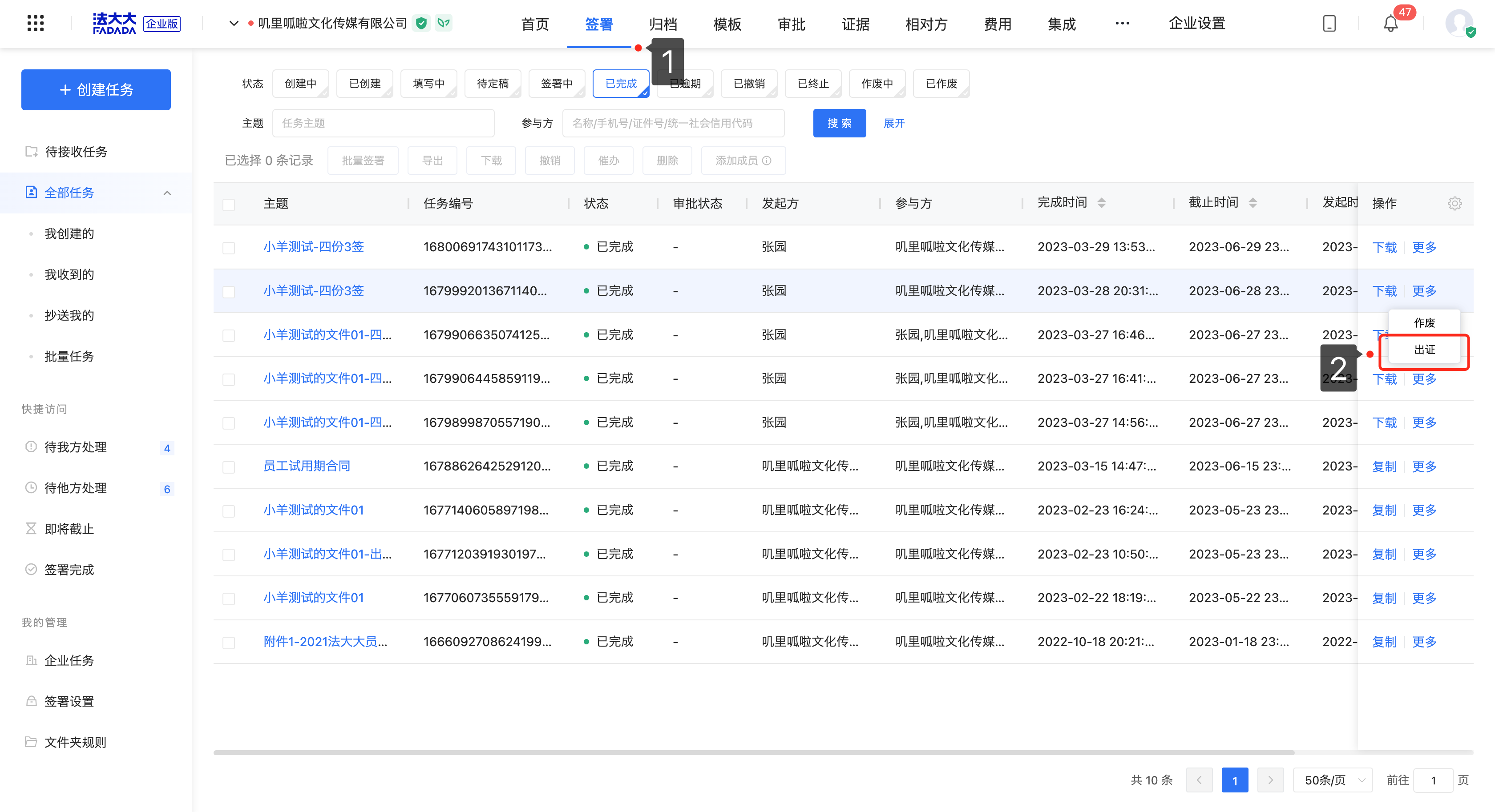Toggle the select-all header checkbox
The image size is (1495, 812).
click(229, 204)
